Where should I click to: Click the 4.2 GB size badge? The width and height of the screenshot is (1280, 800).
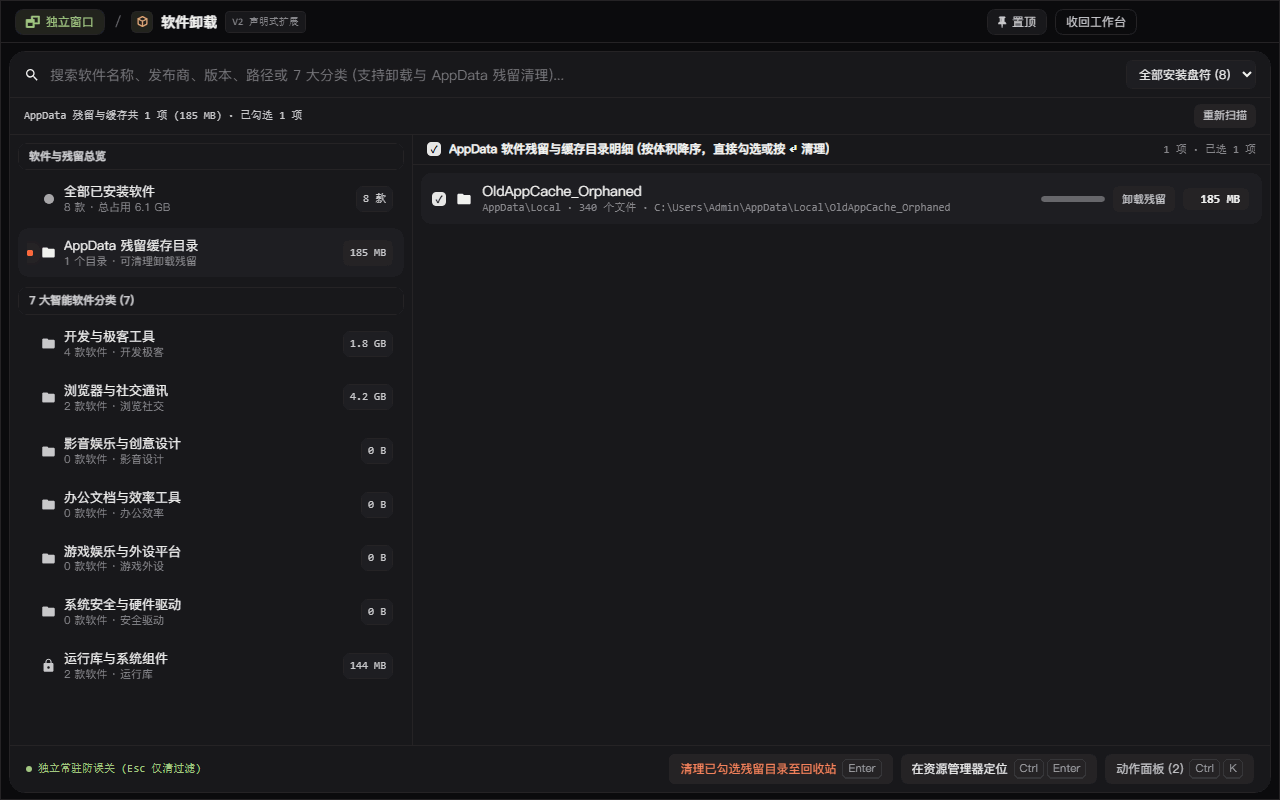pyautogui.click(x=367, y=397)
